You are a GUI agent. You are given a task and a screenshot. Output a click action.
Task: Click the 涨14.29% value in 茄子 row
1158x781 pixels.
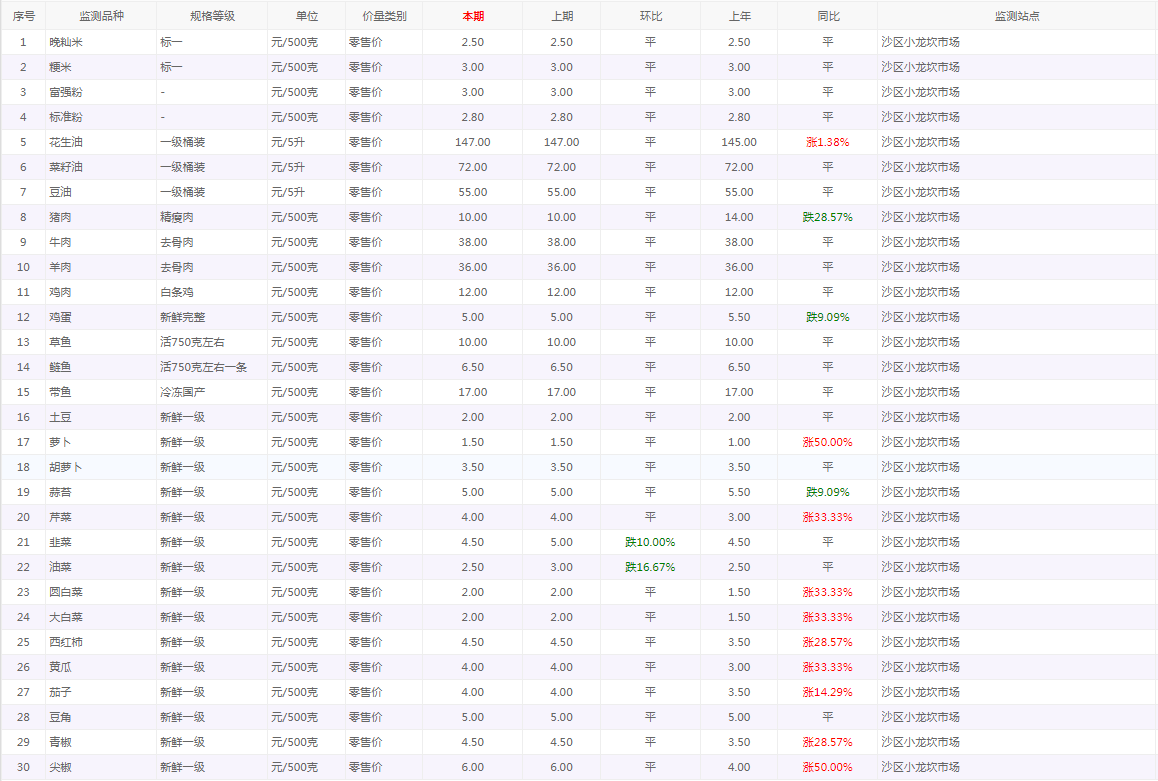(827, 692)
